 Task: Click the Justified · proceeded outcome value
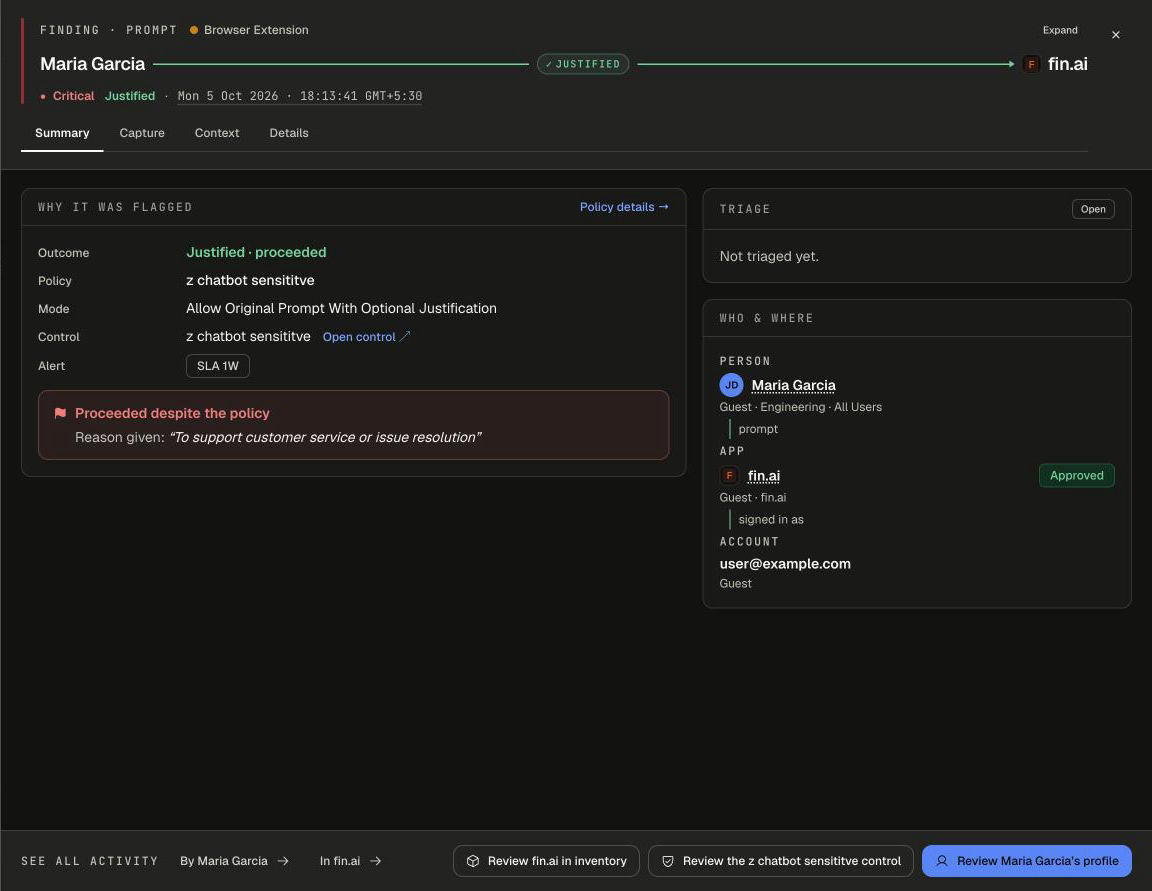pos(256,252)
